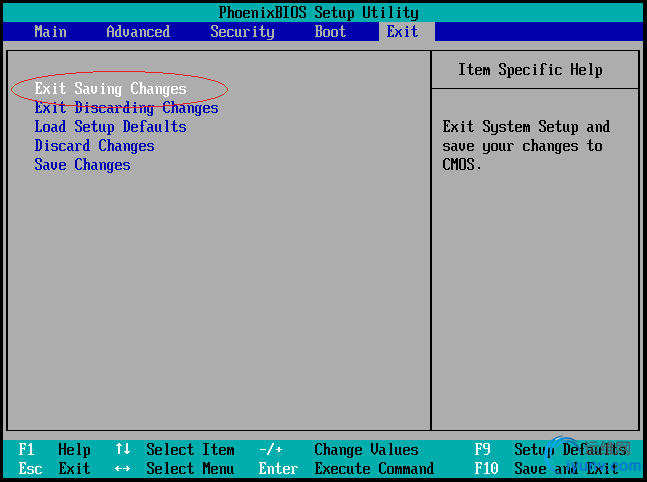Choose Exit Saving Changes
The width and height of the screenshot is (647, 482).
tap(110, 89)
